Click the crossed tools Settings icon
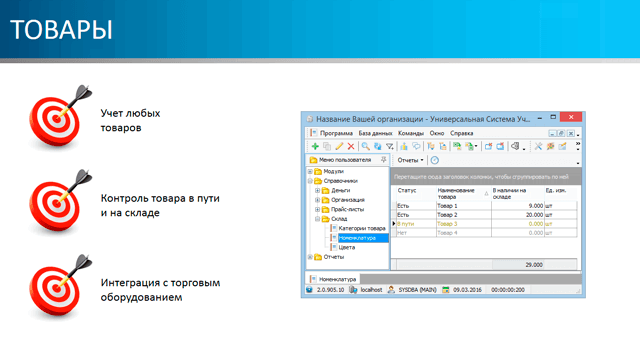 538,146
